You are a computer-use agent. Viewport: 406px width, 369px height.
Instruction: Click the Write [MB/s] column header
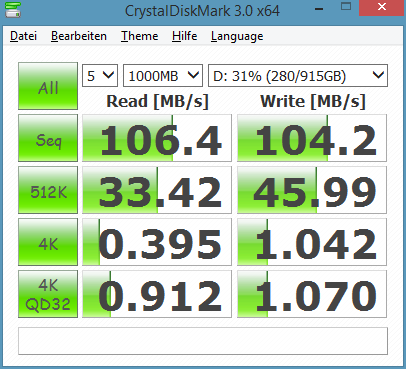pyautogui.click(x=313, y=101)
